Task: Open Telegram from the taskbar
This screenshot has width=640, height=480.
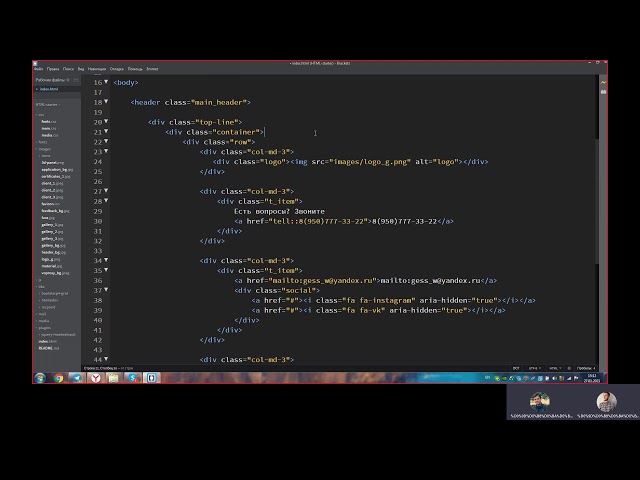Action: (77, 378)
